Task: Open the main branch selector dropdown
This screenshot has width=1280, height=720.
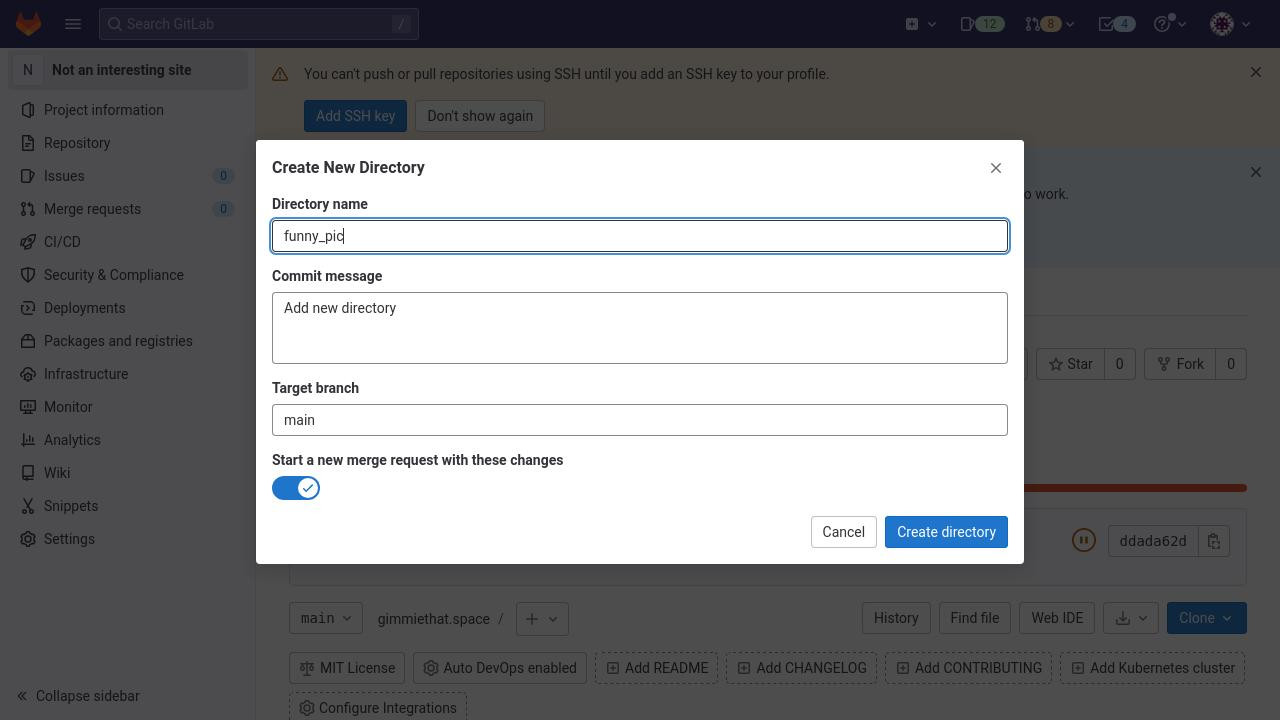Action: [x=326, y=618]
